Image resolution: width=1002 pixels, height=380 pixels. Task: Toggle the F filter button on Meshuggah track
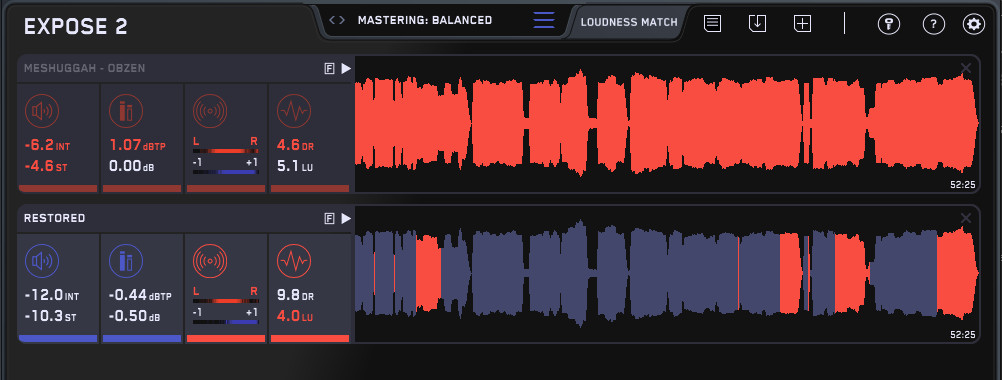tap(329, 68)
